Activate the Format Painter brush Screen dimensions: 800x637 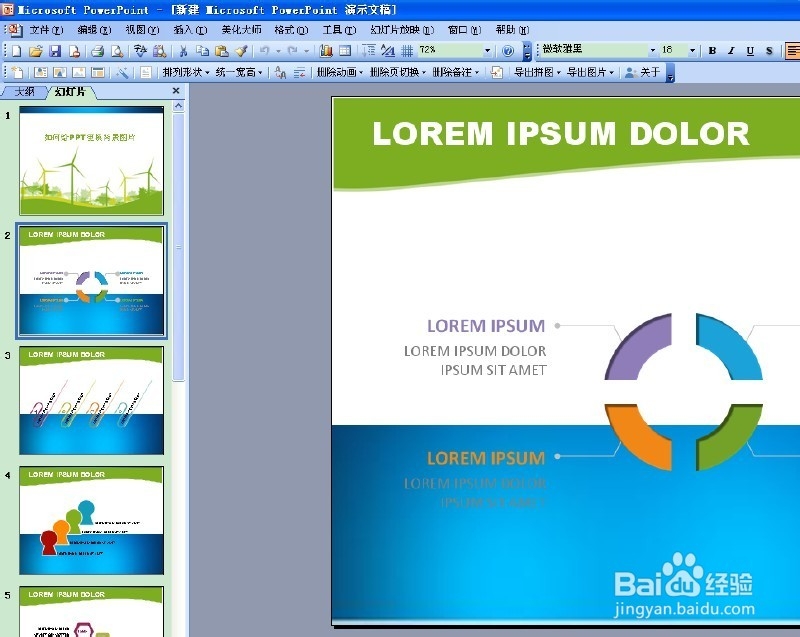tap(241, 50)
